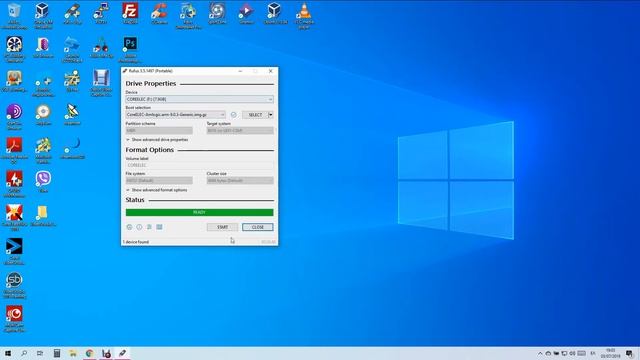Launch the VLC media player desktop icon
This screenshot has height=360, width=640.
[304, 16]
